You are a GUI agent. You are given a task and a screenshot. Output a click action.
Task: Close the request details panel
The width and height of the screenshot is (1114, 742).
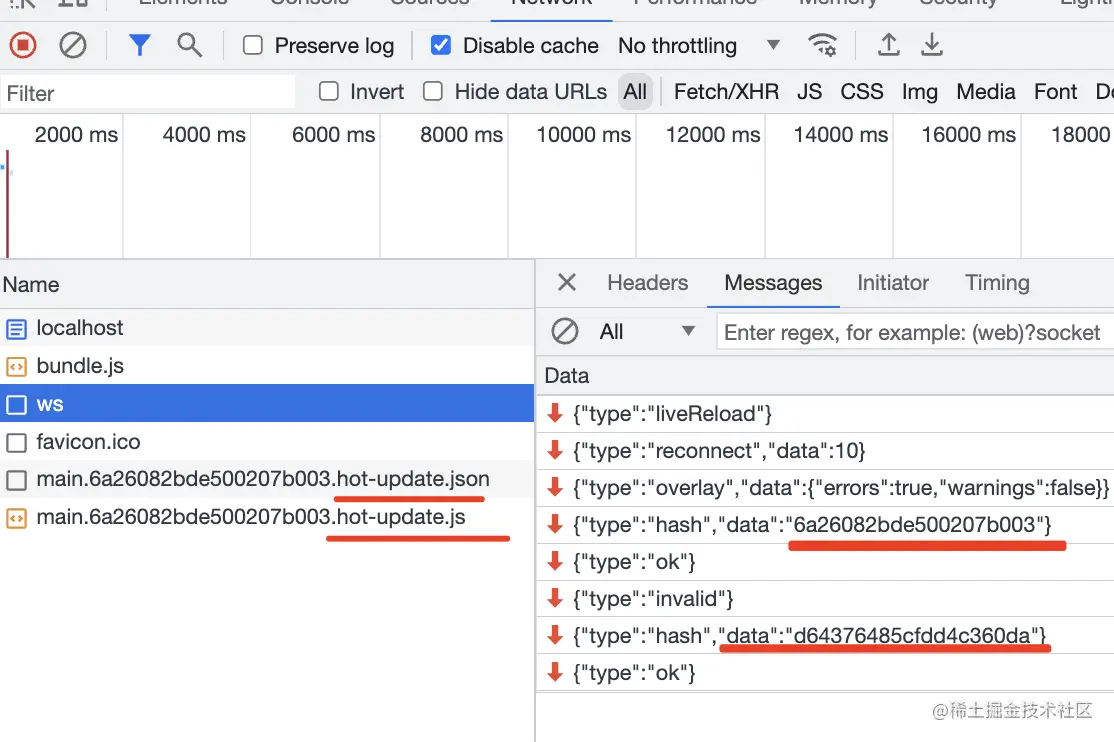[566, 282]
